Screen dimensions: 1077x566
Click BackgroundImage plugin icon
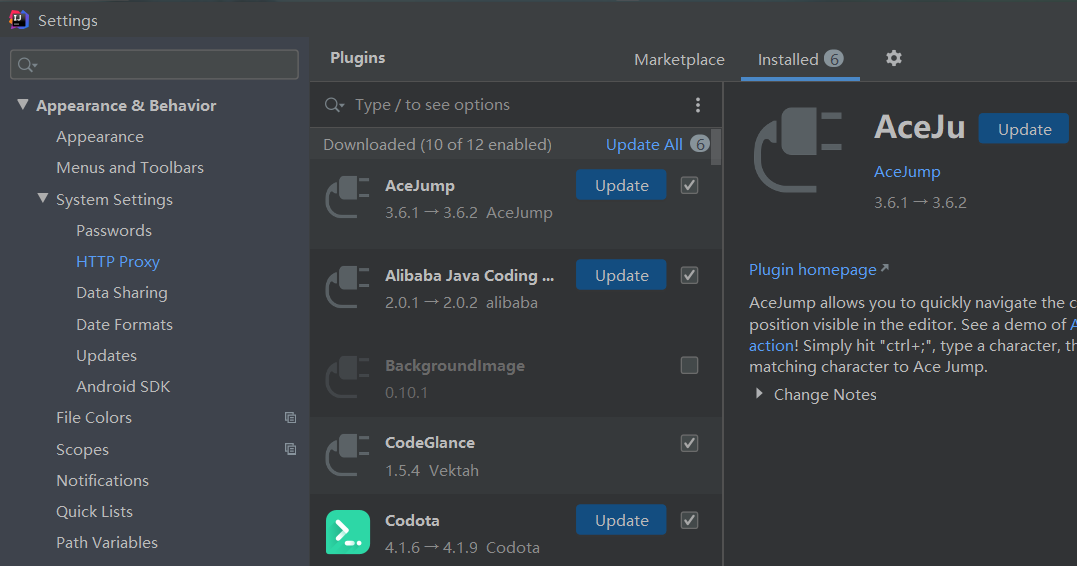tap(347, 377)
